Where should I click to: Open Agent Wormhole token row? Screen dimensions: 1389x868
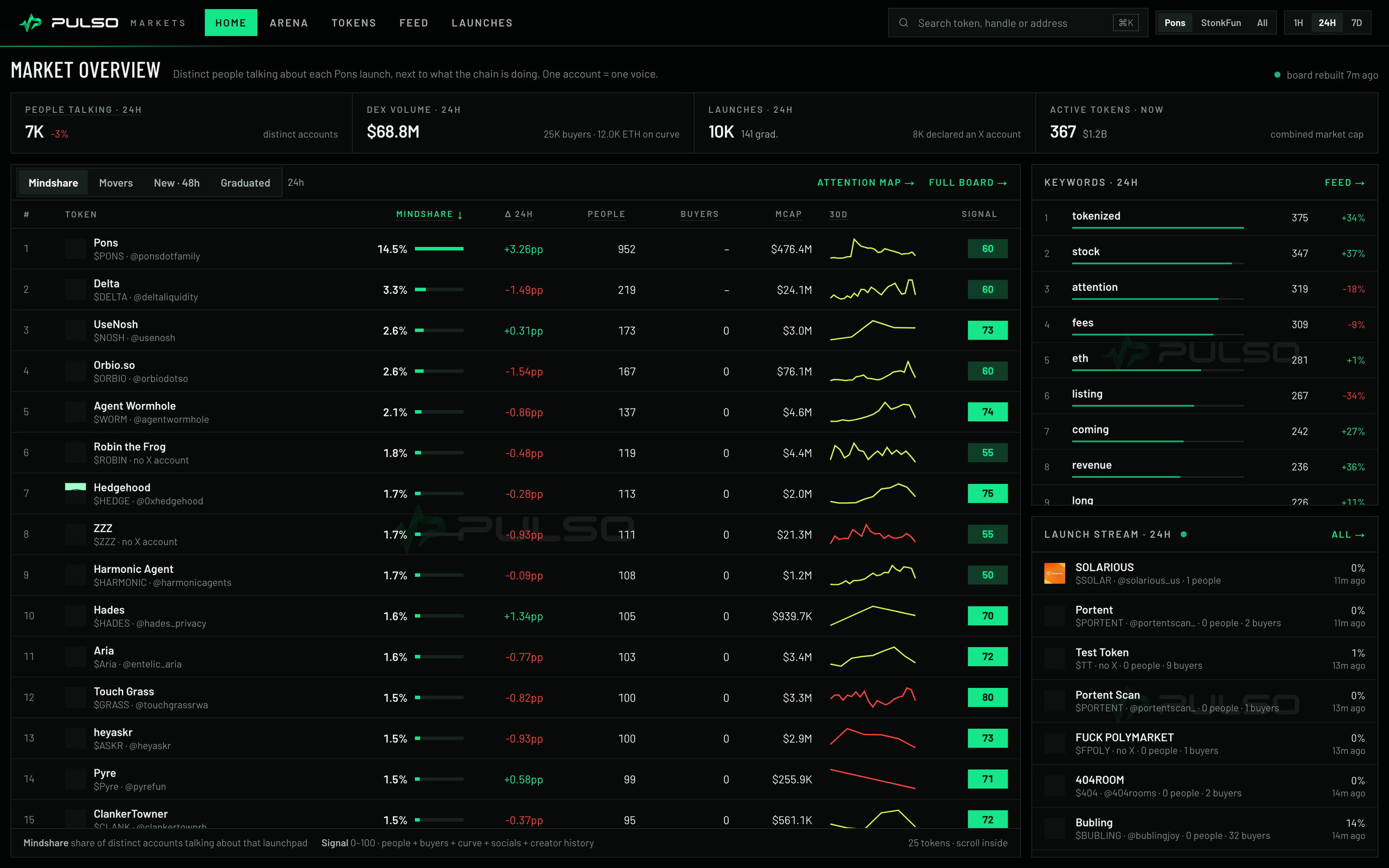515,412
